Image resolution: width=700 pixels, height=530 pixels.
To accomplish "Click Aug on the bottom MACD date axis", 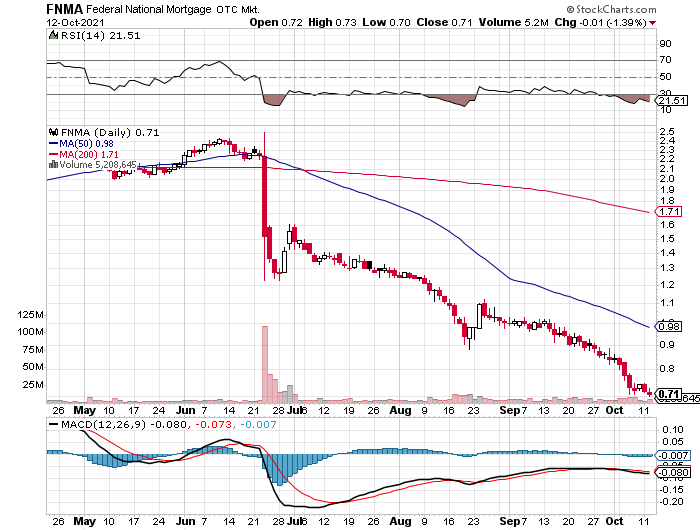I will (x=400, y=521).
